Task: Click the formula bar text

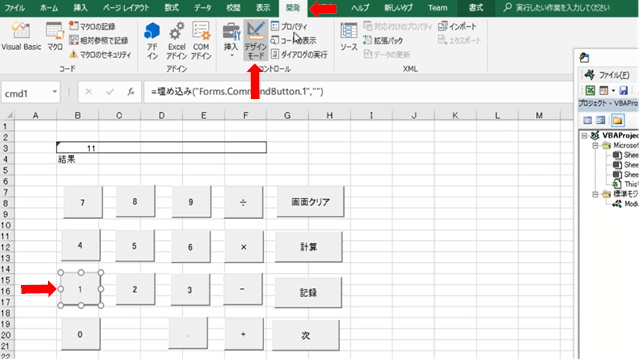Action: point(237,92)
